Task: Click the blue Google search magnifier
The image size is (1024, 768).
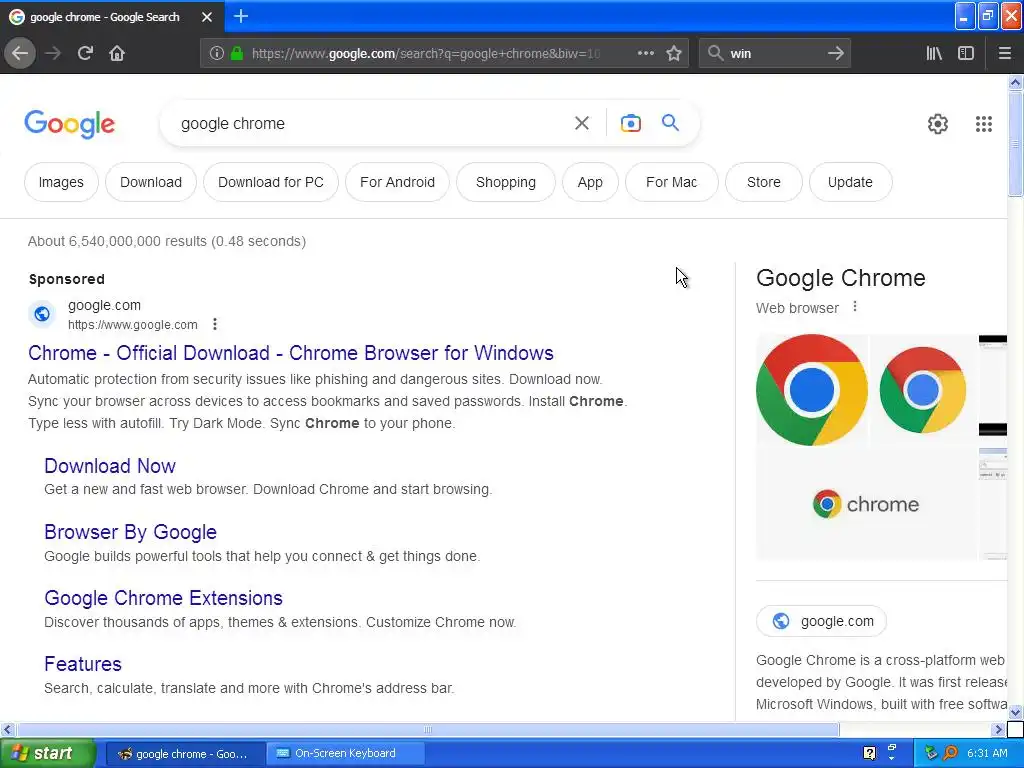Action: [670, 122]
